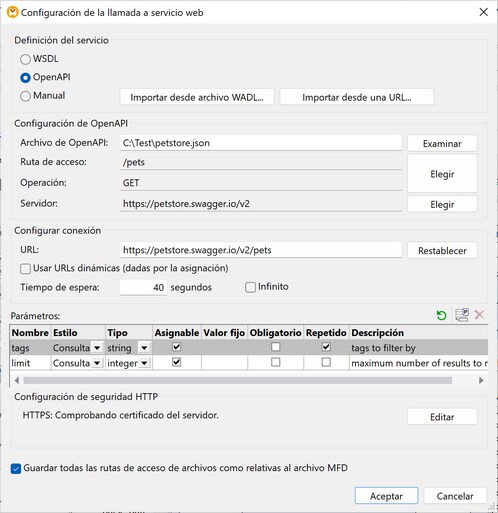
Task: Tick the Infinito timeout checkbox
Action: pos(250,287)
